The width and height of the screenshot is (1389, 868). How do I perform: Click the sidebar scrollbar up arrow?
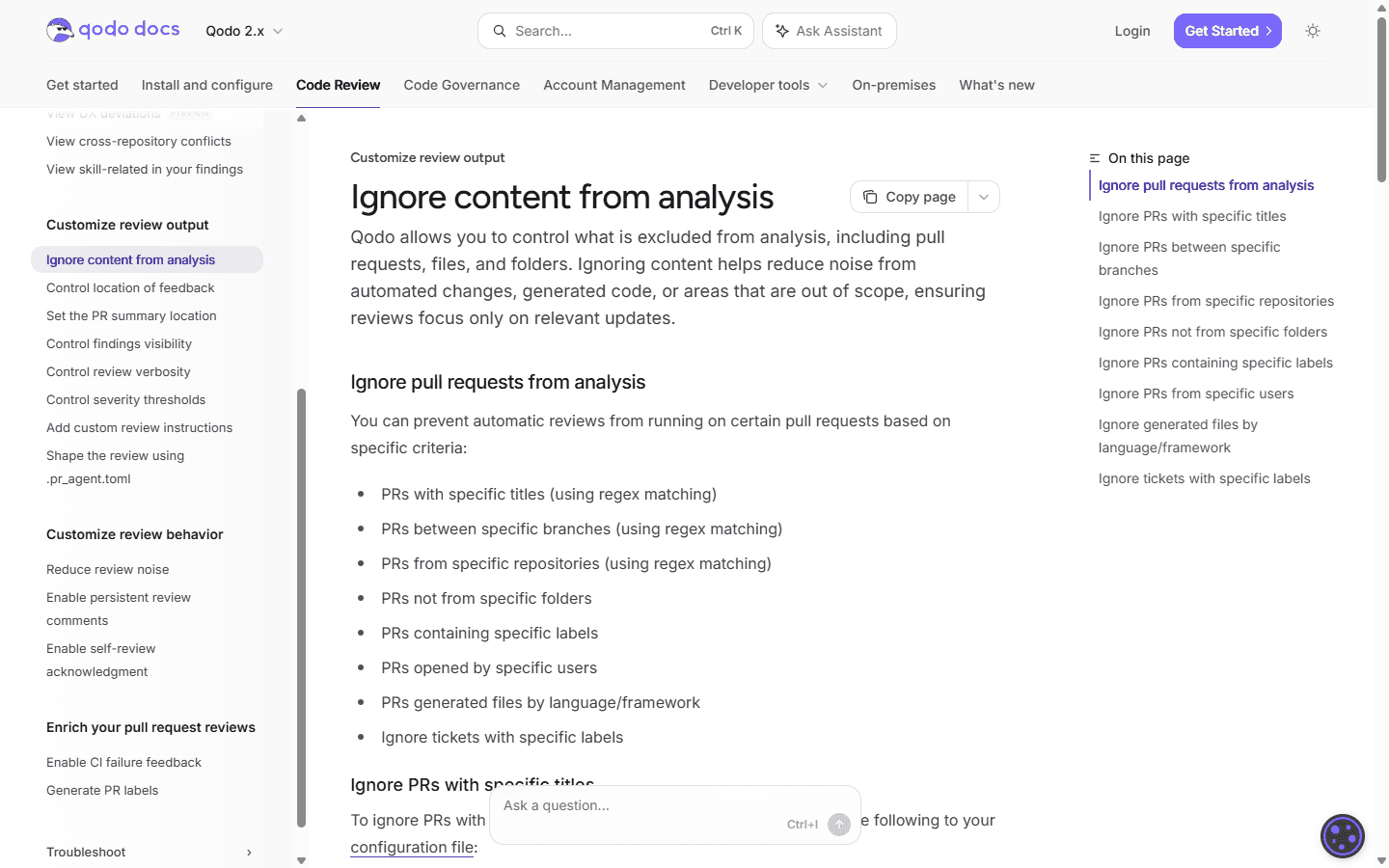point(301,118)
